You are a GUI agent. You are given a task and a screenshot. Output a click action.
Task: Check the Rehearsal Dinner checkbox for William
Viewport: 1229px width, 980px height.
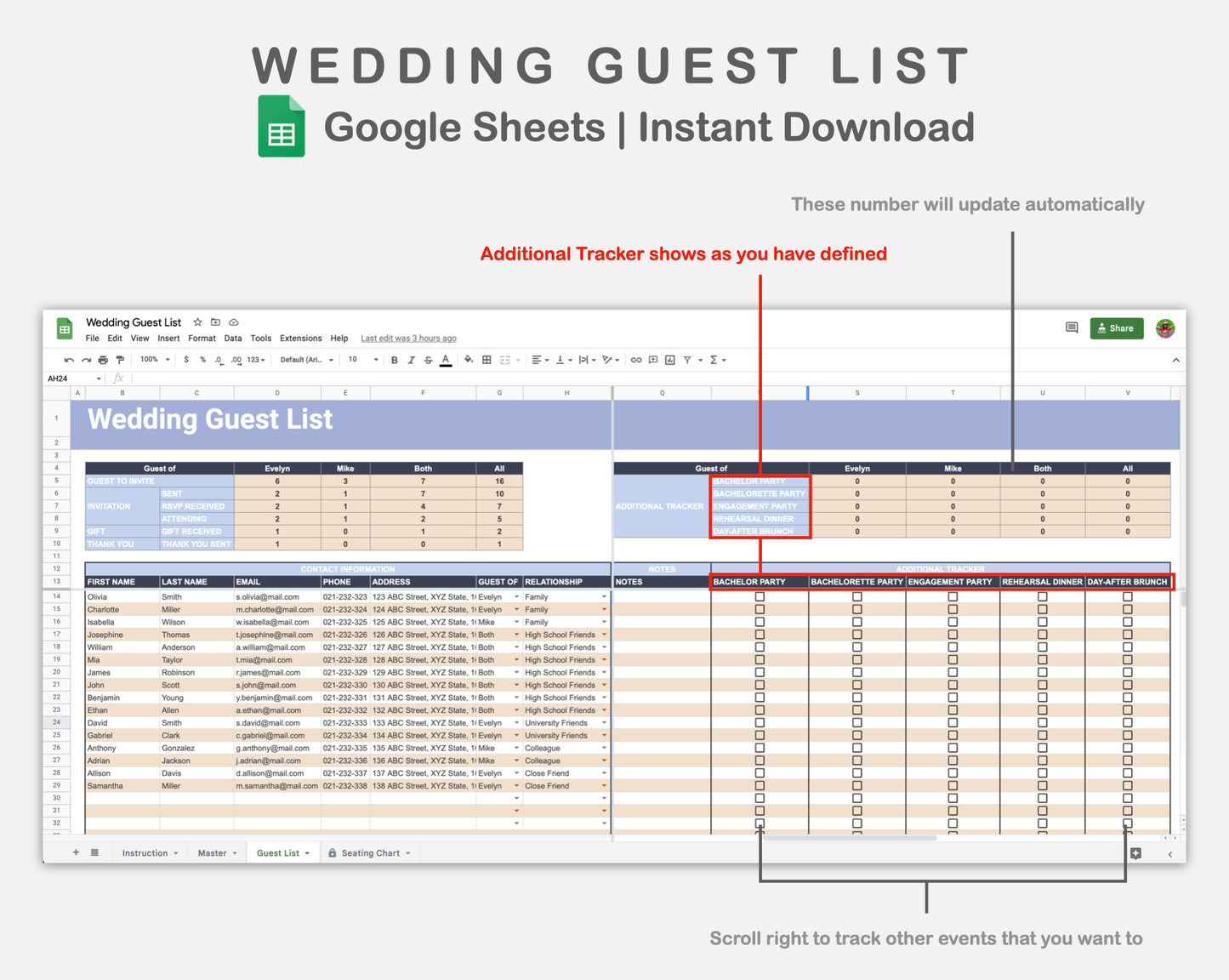(1042, 647)
